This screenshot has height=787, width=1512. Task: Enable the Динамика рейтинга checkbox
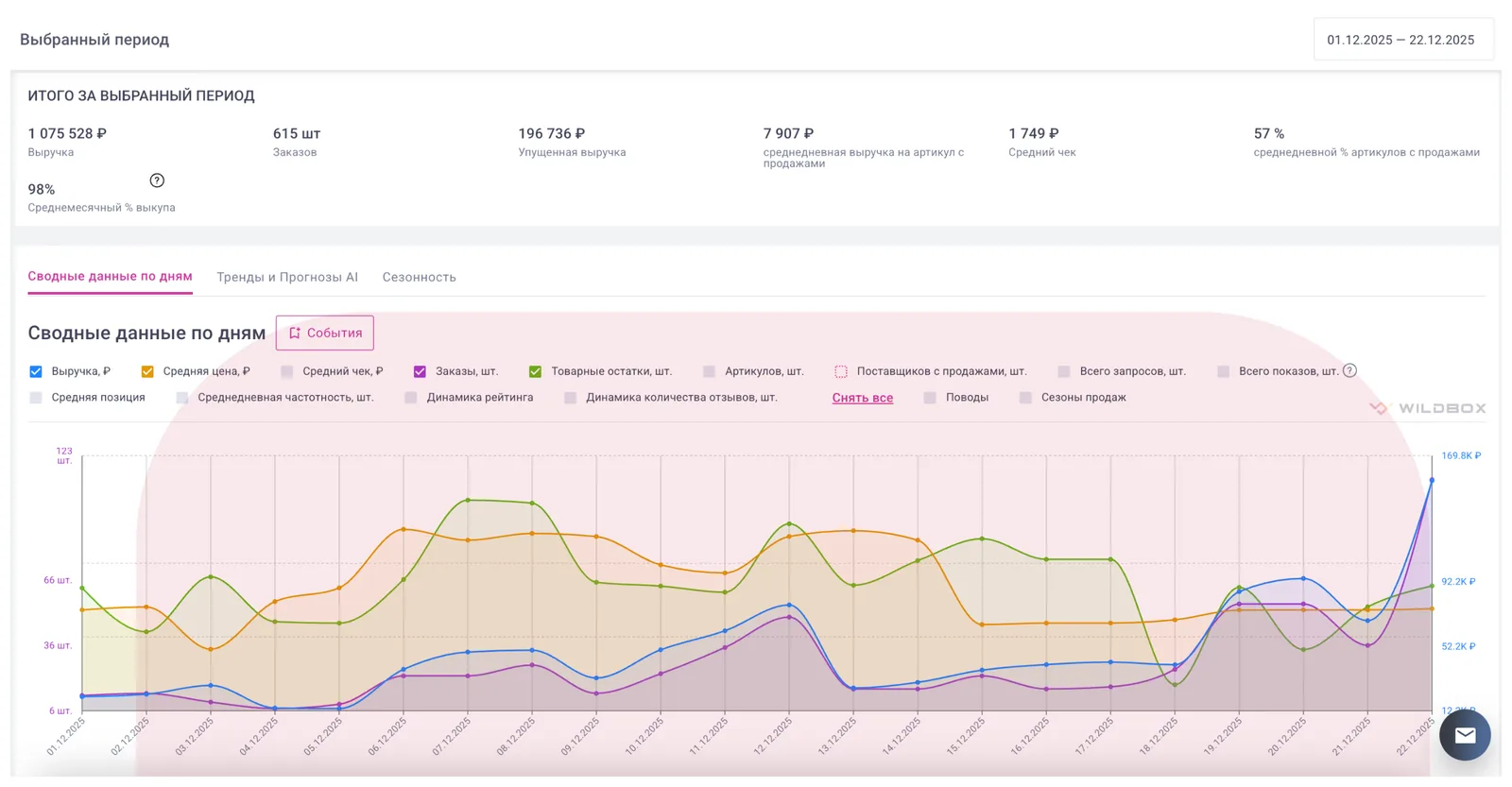[x=411, y=398]
